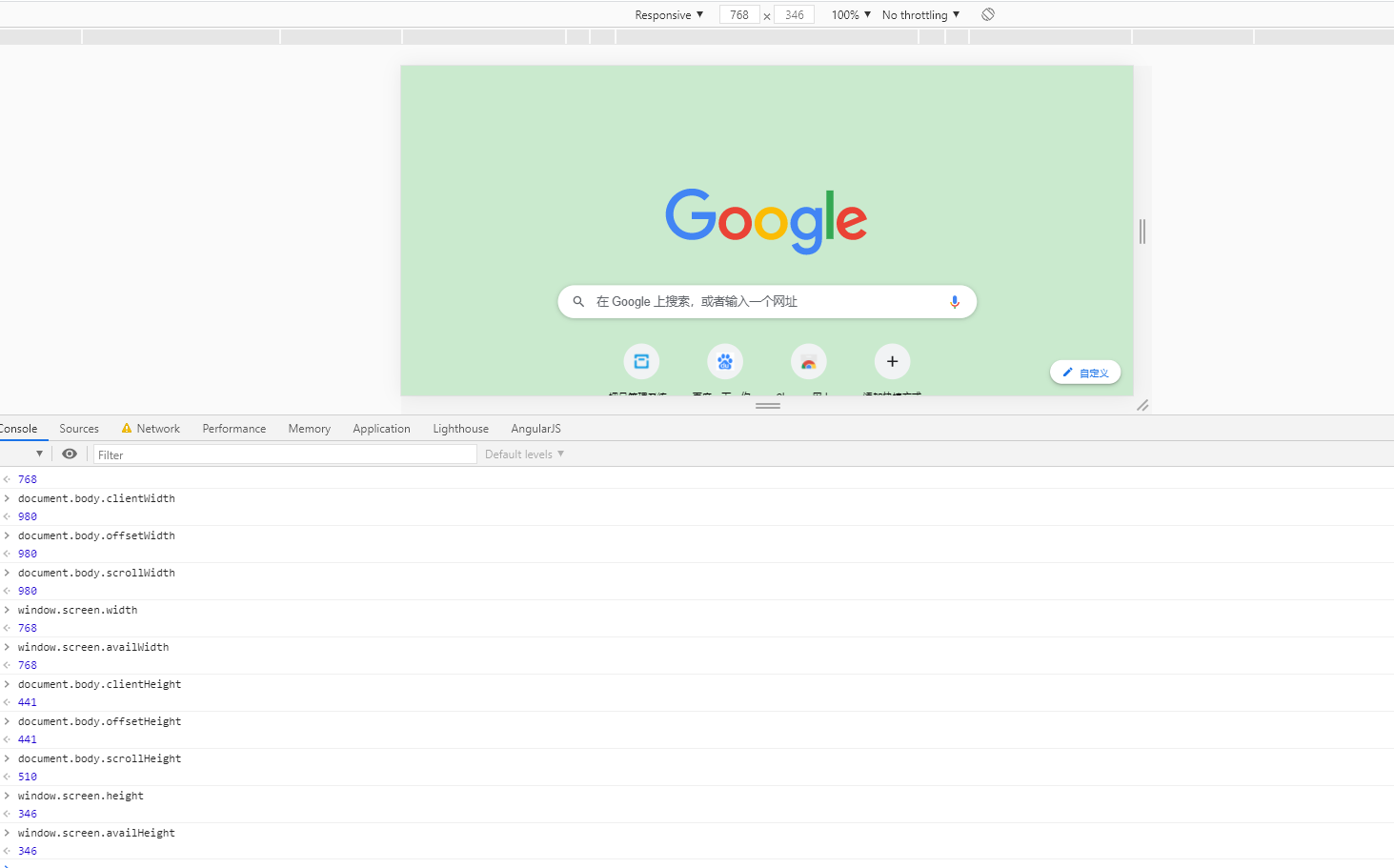Click the 441 result under document.body.clientHeight
Image resolution: width=1394 pixels, height=868 pixels.
pos(28,702)
